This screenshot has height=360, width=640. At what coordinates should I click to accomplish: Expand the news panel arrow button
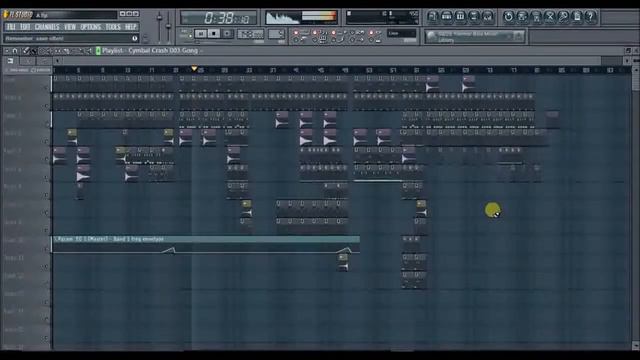point(518,36)
